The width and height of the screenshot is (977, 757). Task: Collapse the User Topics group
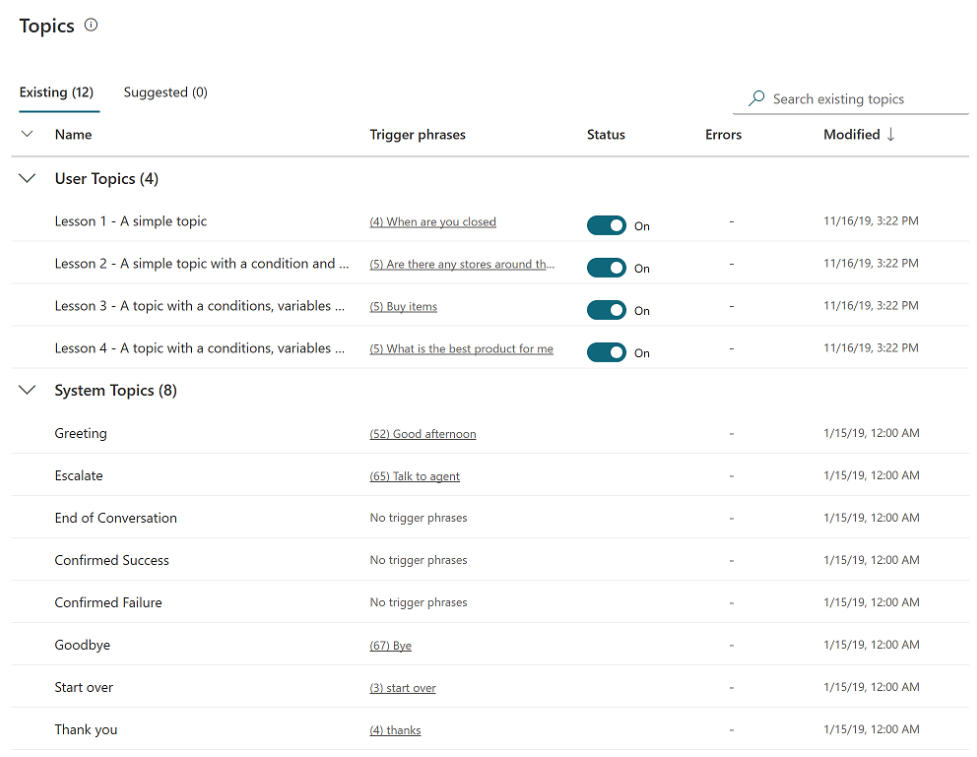point(27,178)
